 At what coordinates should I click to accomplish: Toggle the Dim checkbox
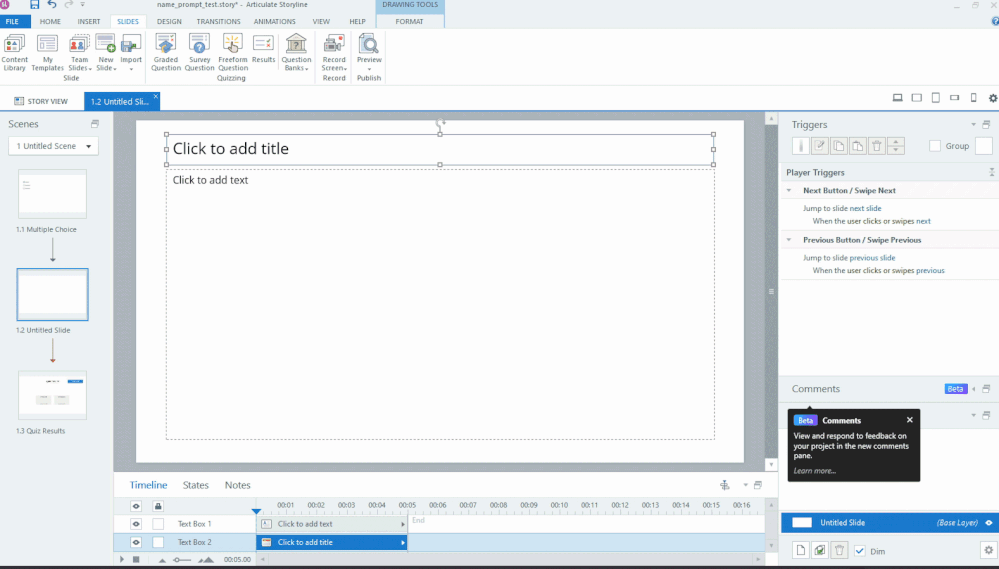859,551
